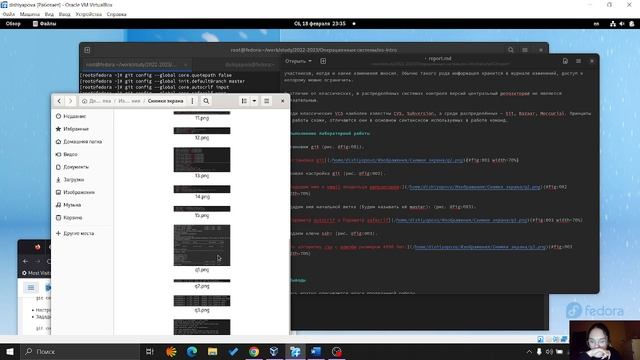
Task: Select the 11.png file label
Action: [202, 118]
